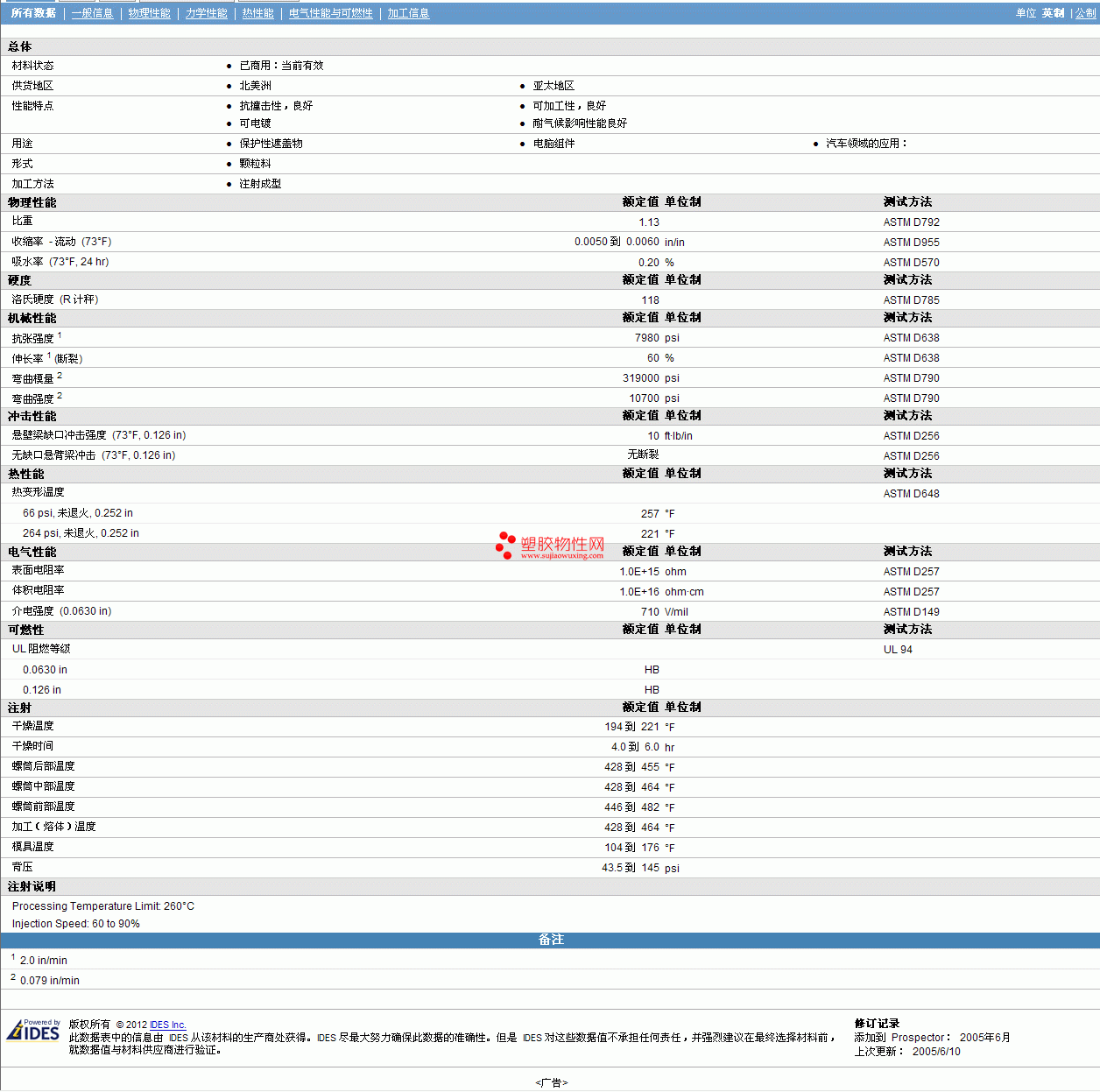Click the <广告> placeholder at page bottom
Image resolution: width=1100 pixels, height=1092 pixels.
[551, 1083]
